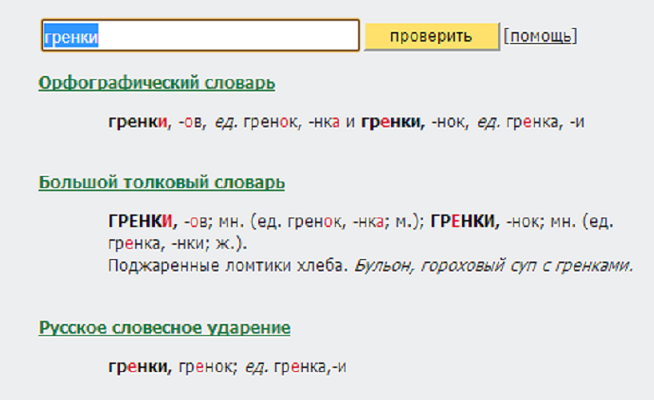
Task: Click the search field containing 'гренки'
Action: point(200,36)
